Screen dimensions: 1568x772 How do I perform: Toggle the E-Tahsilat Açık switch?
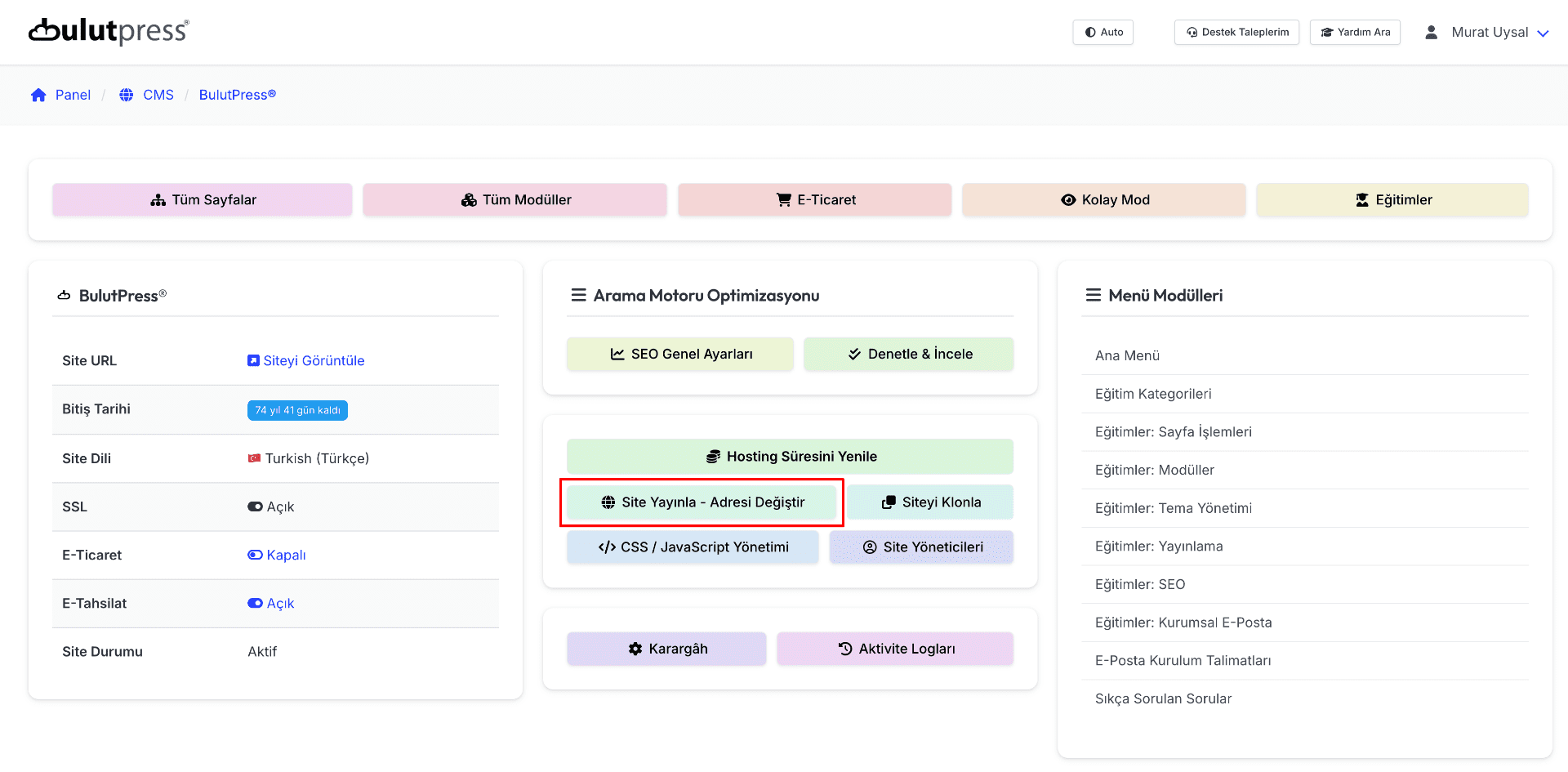[x=255, y=604]
